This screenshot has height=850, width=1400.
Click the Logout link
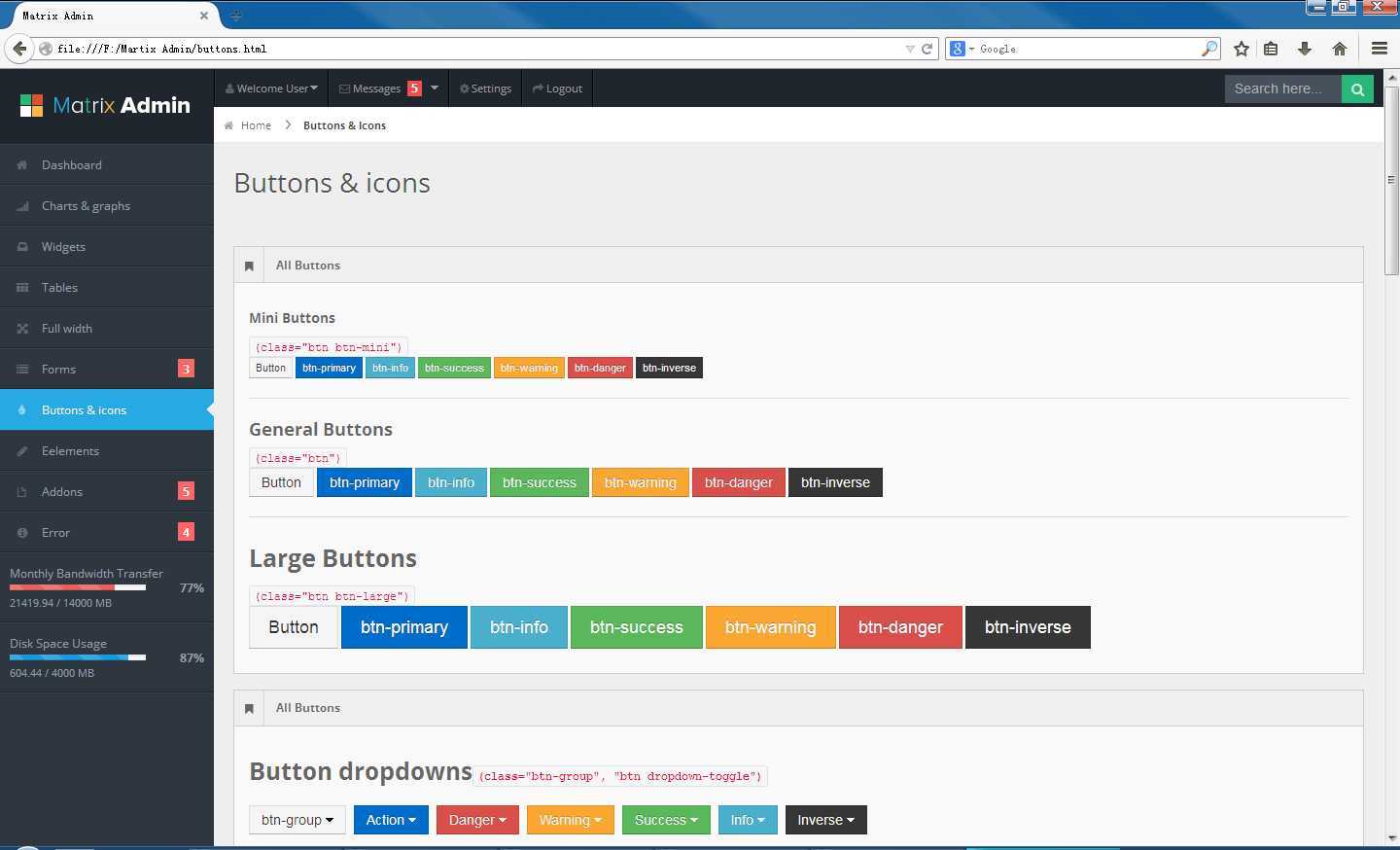[x=557, y=89]
